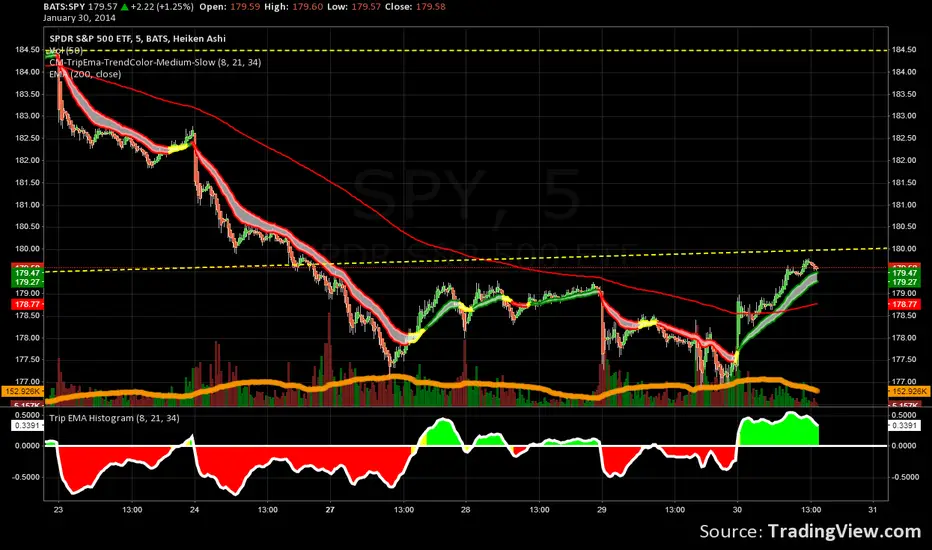The width and height of the screenshot is (932, 550).
Task: Click the Vol (50) indicator legend
Action: (x=65, y=51)
